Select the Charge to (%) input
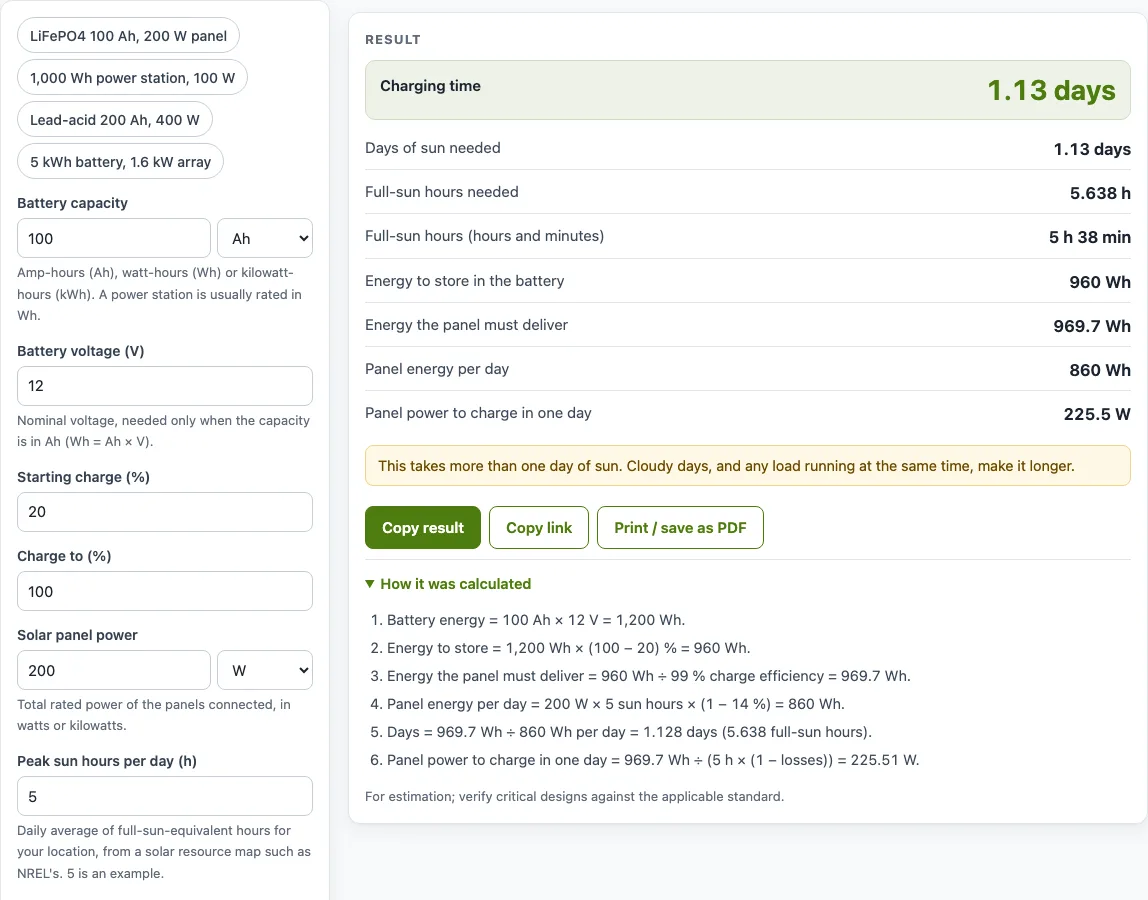Screen dimensions: 1148x900 [165, 591]
